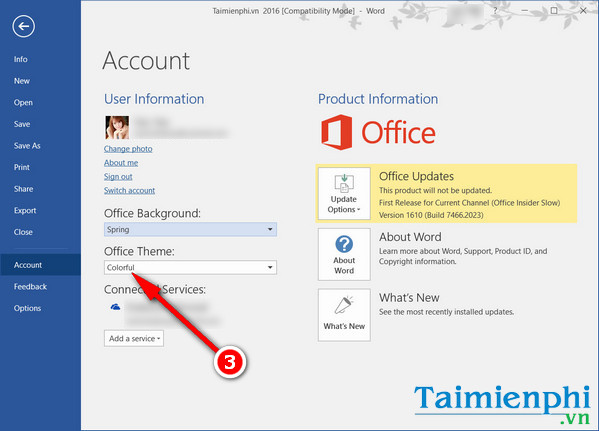Expand the Office Theme dropdown arrow
The image size is (599, 431).
[270, 267]
